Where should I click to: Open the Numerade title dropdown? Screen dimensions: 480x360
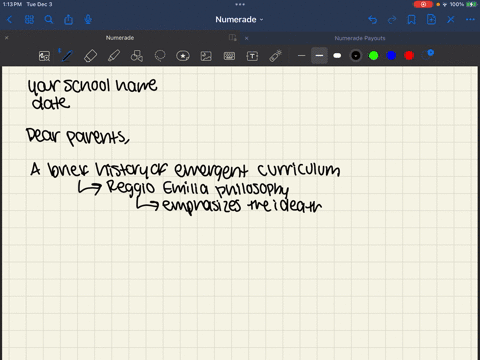(239, 20)
